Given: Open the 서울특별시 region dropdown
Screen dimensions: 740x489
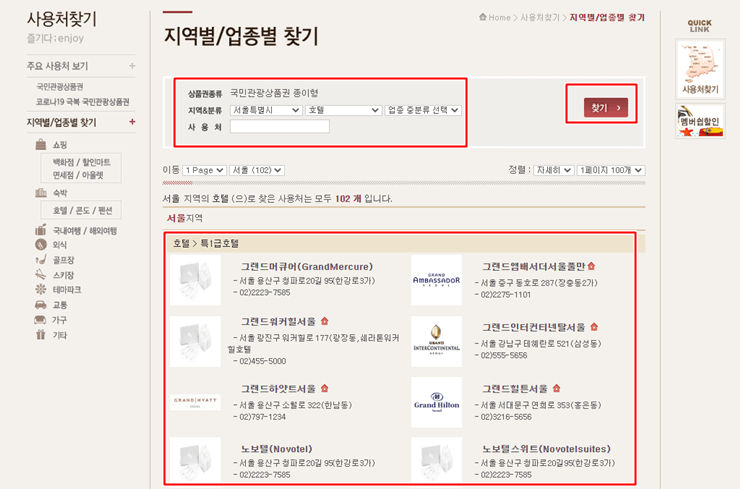Looking at the screenshot, I should coord(266,110).
